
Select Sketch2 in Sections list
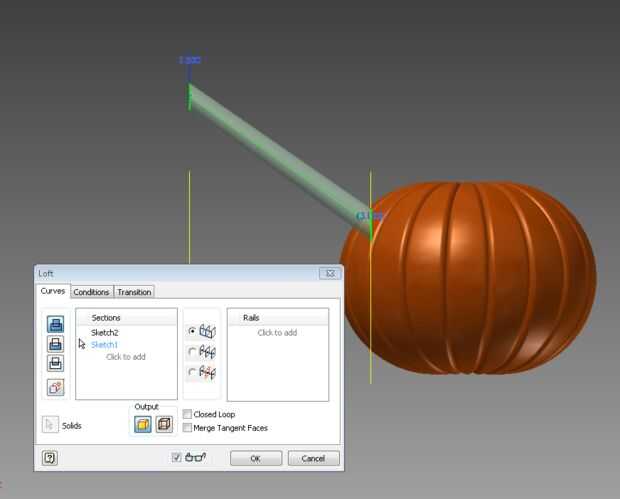tap(105, 333)
